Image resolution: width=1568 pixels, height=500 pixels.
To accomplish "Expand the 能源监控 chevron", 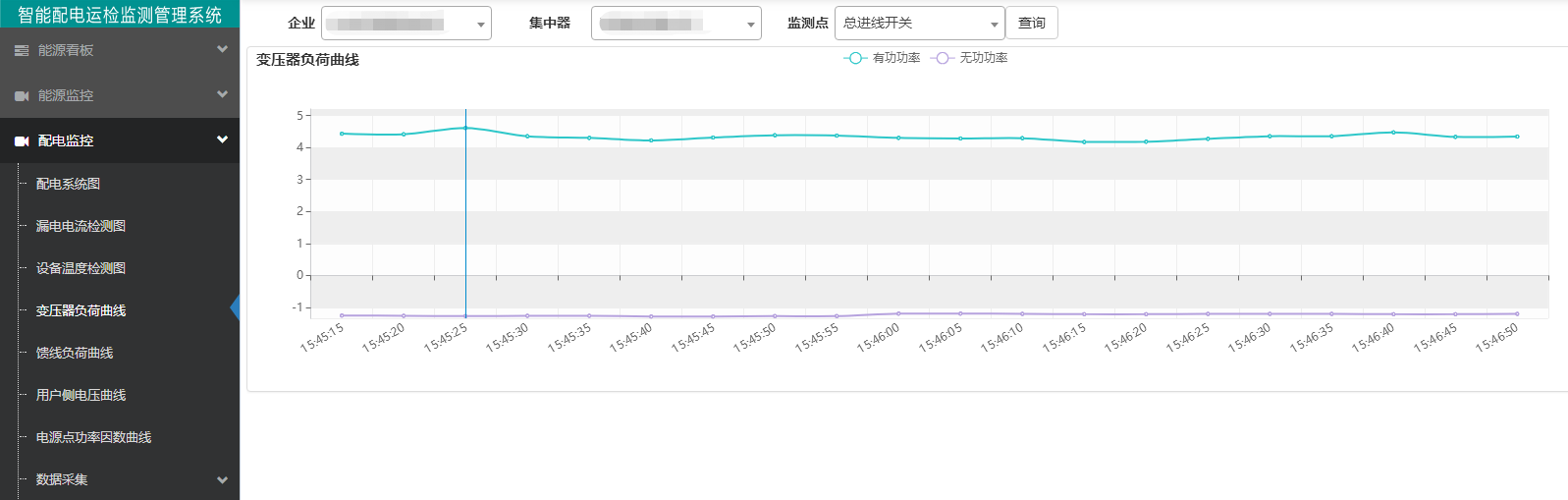I will pos(222,94).
